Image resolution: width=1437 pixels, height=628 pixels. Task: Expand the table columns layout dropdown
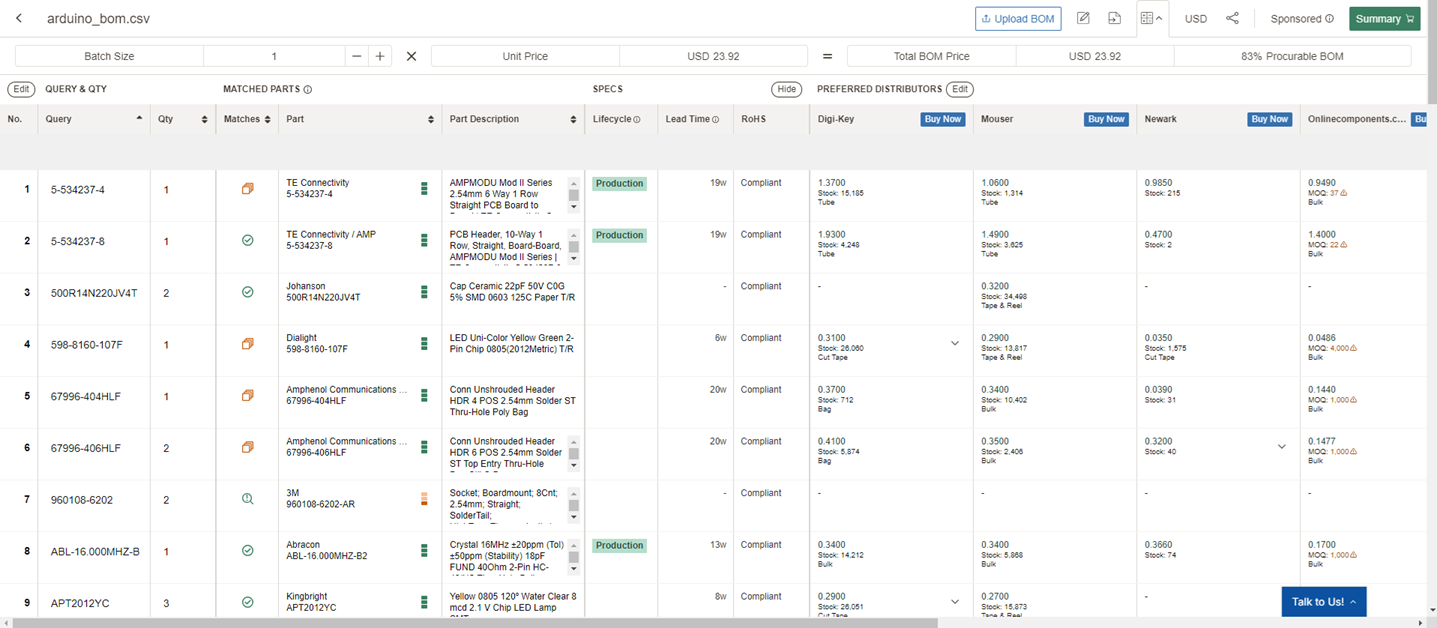click(x=1152, y=18)
